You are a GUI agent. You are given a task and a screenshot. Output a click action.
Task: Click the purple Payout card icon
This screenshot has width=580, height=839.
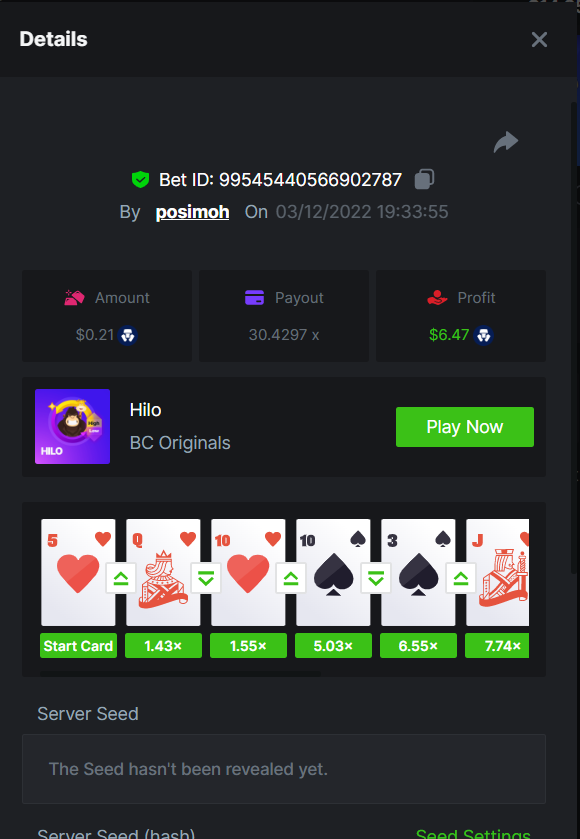[255, 298]
